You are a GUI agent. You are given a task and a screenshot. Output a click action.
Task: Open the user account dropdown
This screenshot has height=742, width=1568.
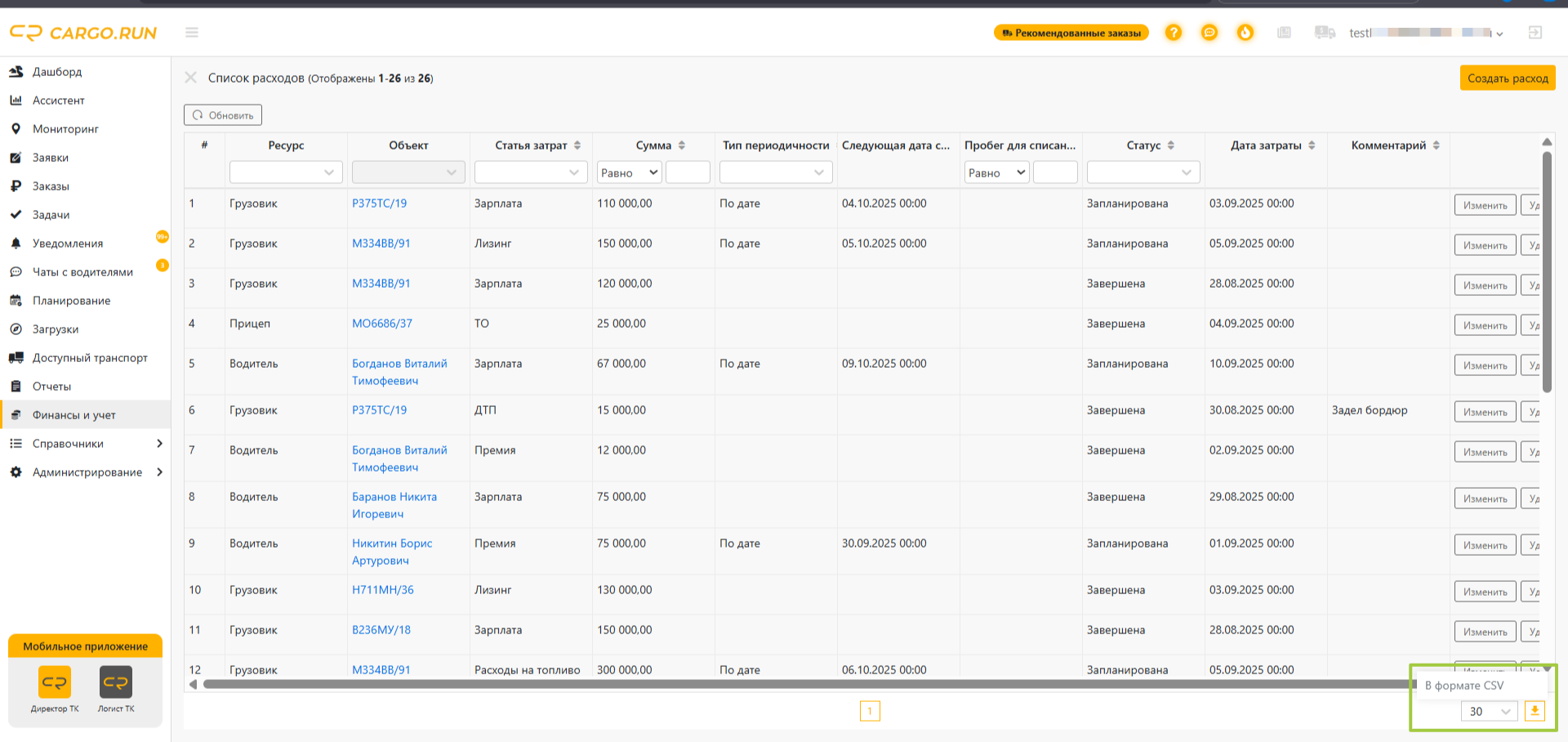tap(1427, 33)
